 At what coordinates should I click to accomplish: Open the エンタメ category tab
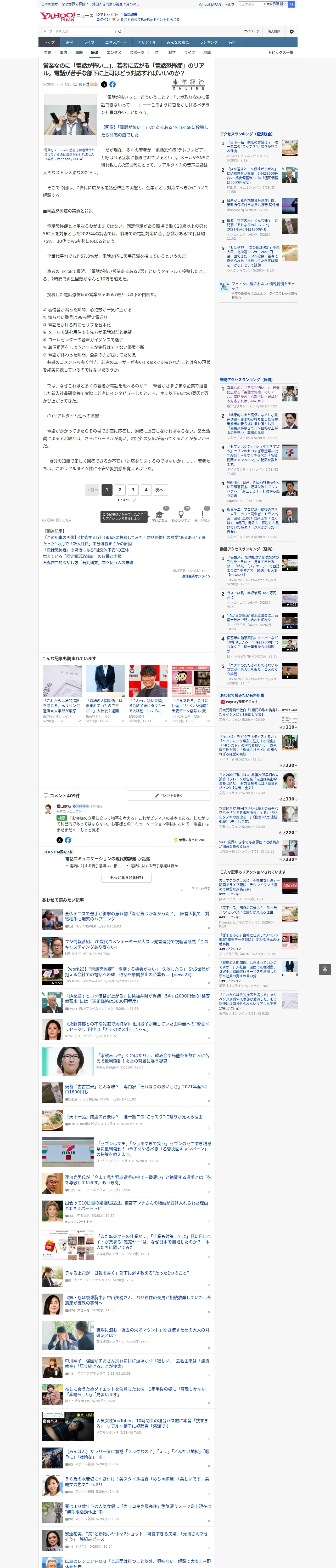pos(114,52)
